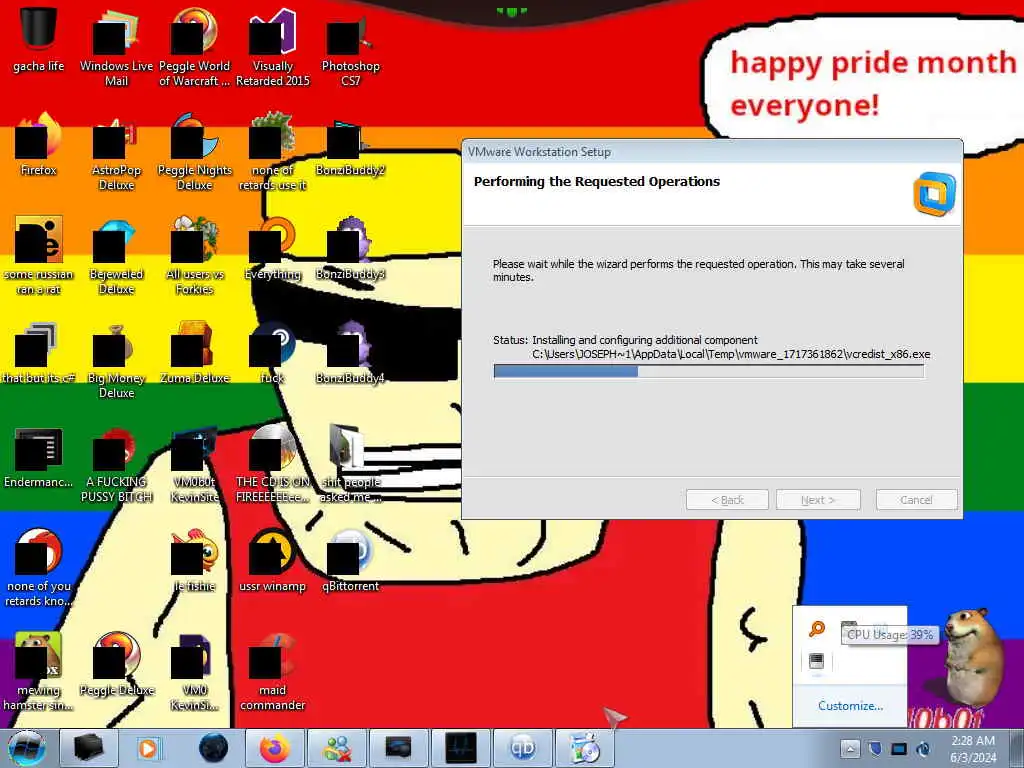This screenshot has height=768, width=1024.
Task: Click the orange magnifier tray popup icon
Action: (x=816, y=628)
